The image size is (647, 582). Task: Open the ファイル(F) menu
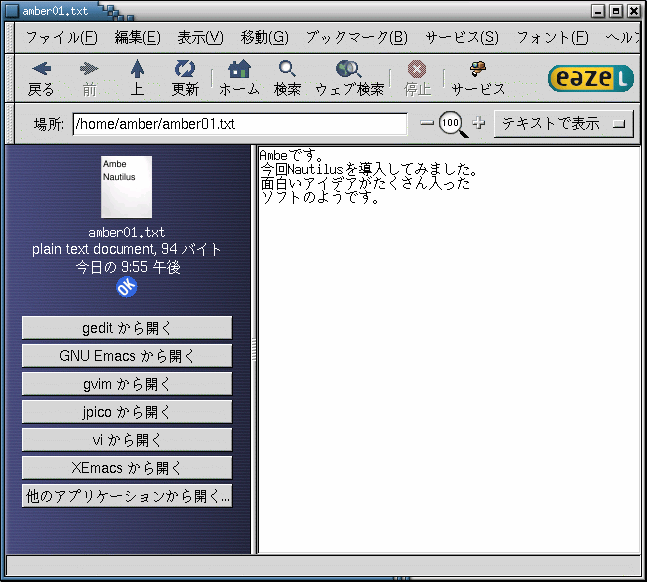[x=61, y=38]
